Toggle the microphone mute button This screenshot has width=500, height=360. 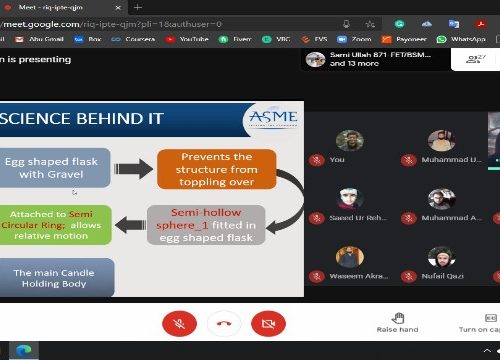point(179,323)
